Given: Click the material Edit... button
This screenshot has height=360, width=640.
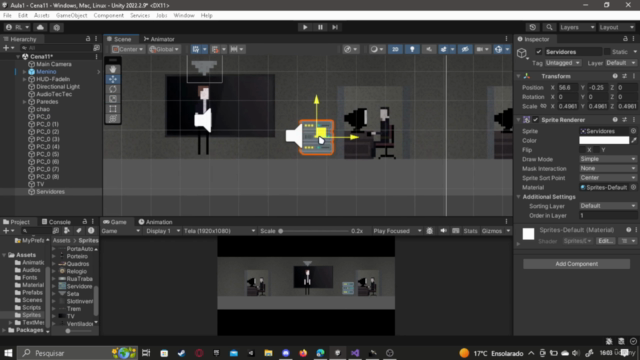Looking at the screenshot, I should click(x=605, y=241).
